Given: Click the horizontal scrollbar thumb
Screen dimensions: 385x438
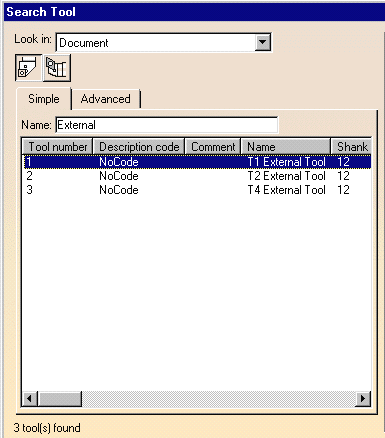Looking at the screenshot, I should tap(60, 399).
